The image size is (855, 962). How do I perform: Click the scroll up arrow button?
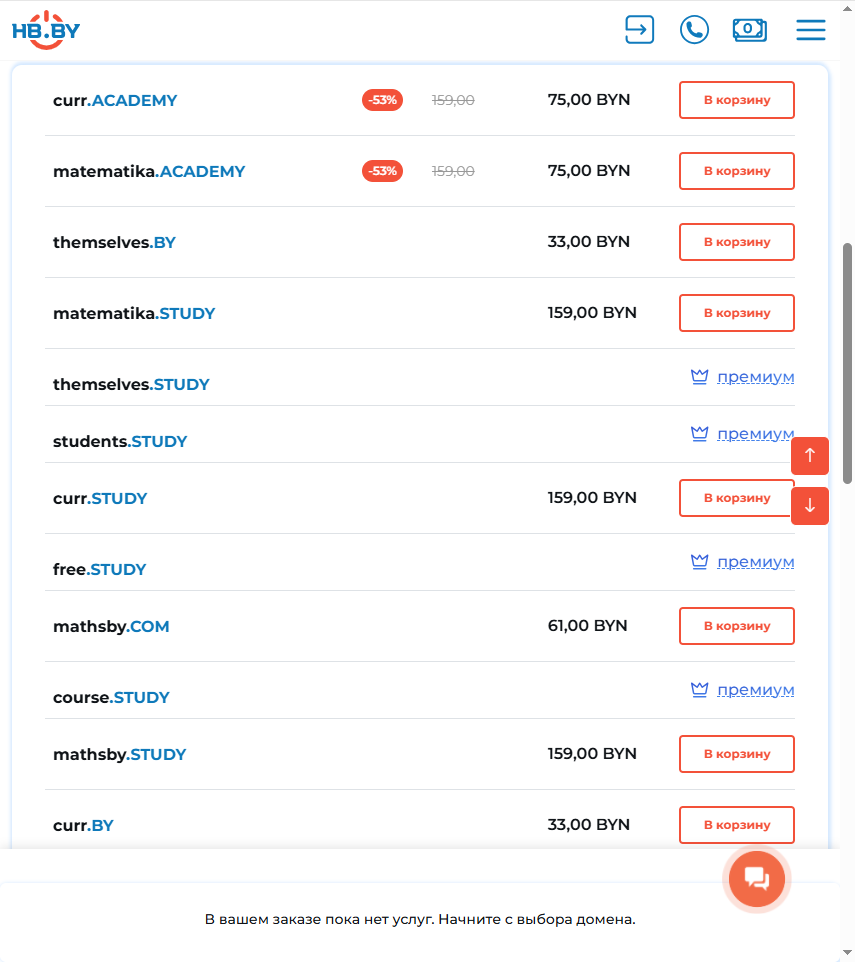click(810, 456)
